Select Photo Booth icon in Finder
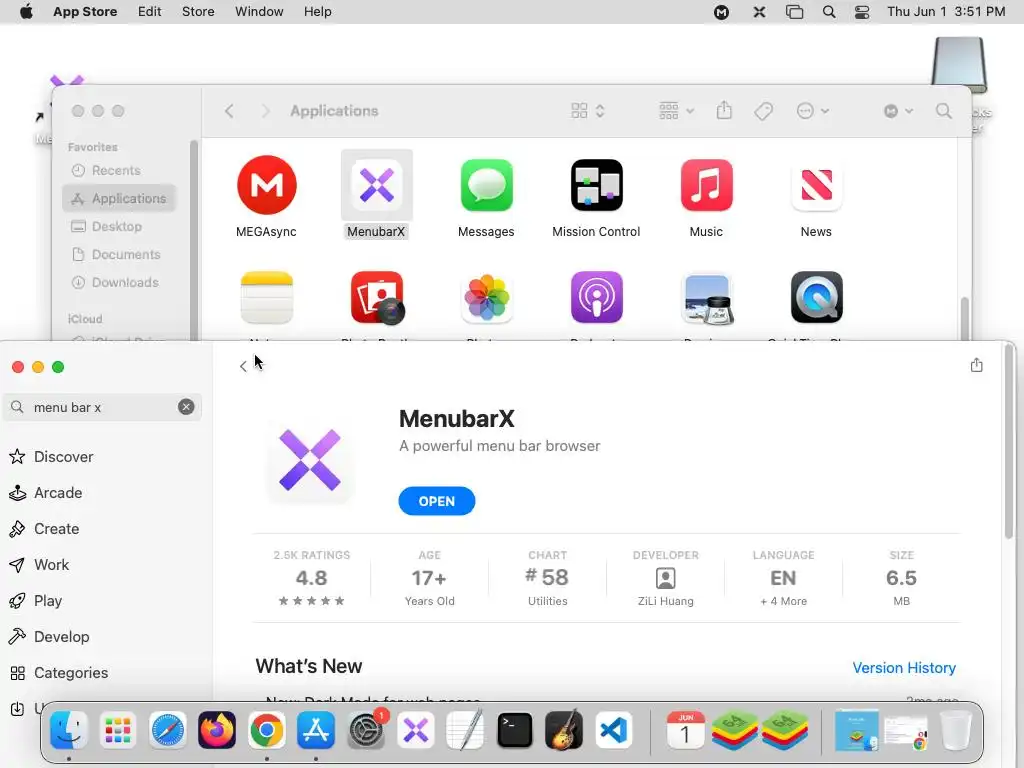Screen dimensions: 1024x768 point(377,298)
